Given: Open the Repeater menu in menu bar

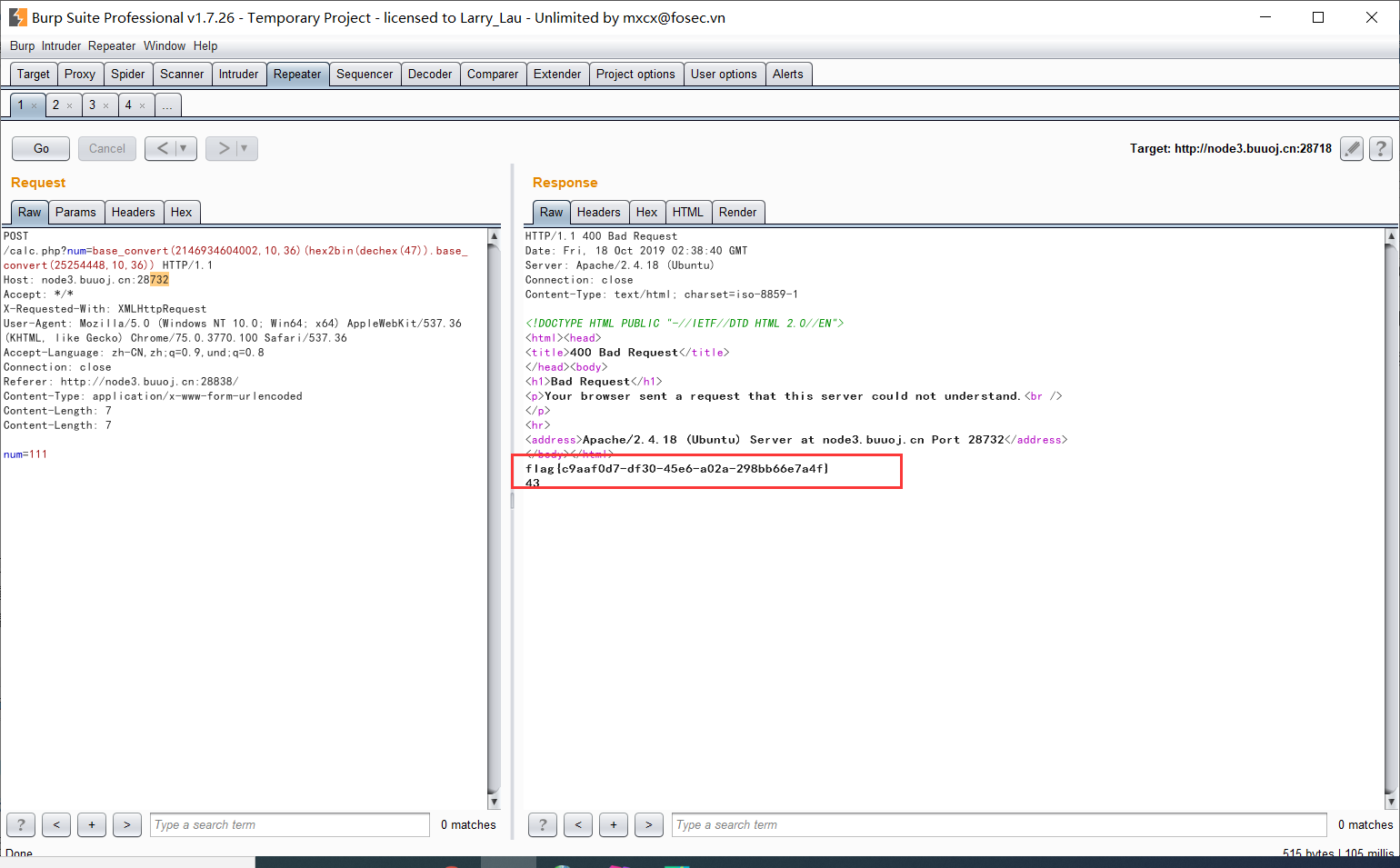Looking at the screenshot, I should [x=112, y=45].
